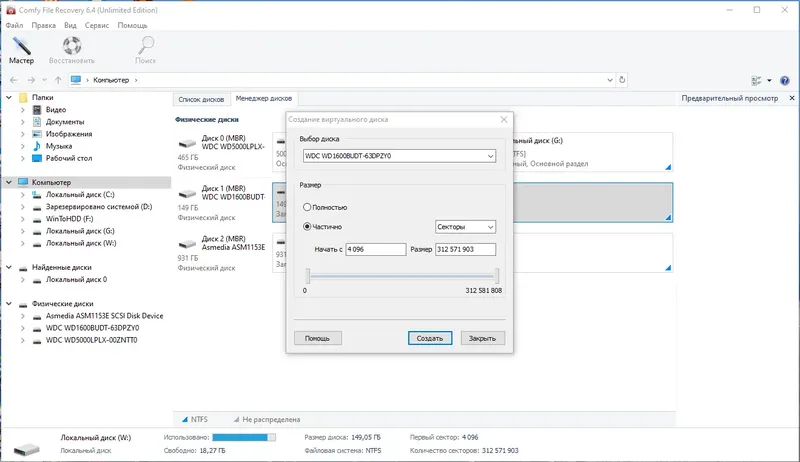The image size is (800, 462).
Task: Select the Видео folder icon
Action: tap(37, 110)
